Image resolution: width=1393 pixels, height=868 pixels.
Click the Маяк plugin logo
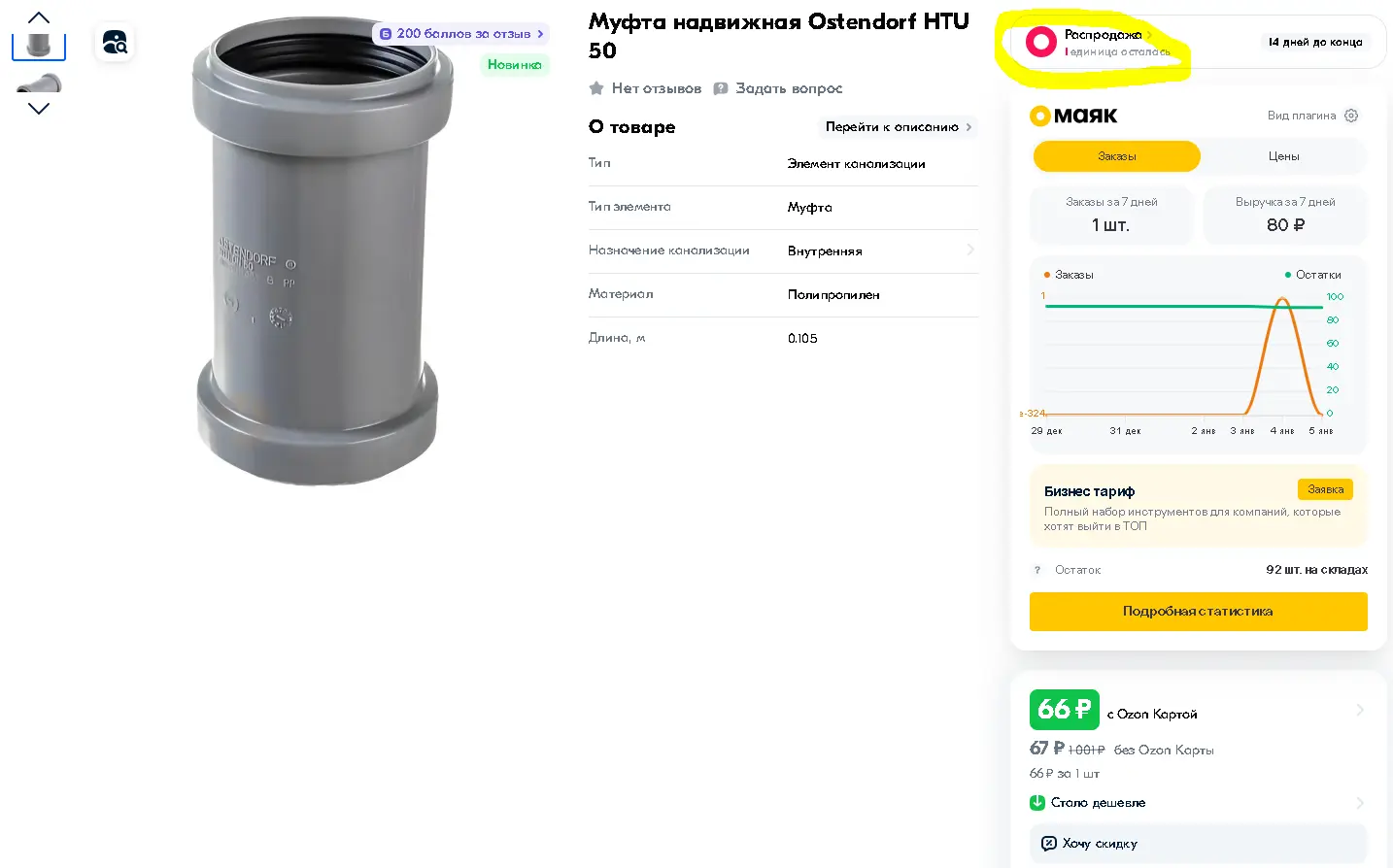pyautogui.click(x=1073, y=116)
